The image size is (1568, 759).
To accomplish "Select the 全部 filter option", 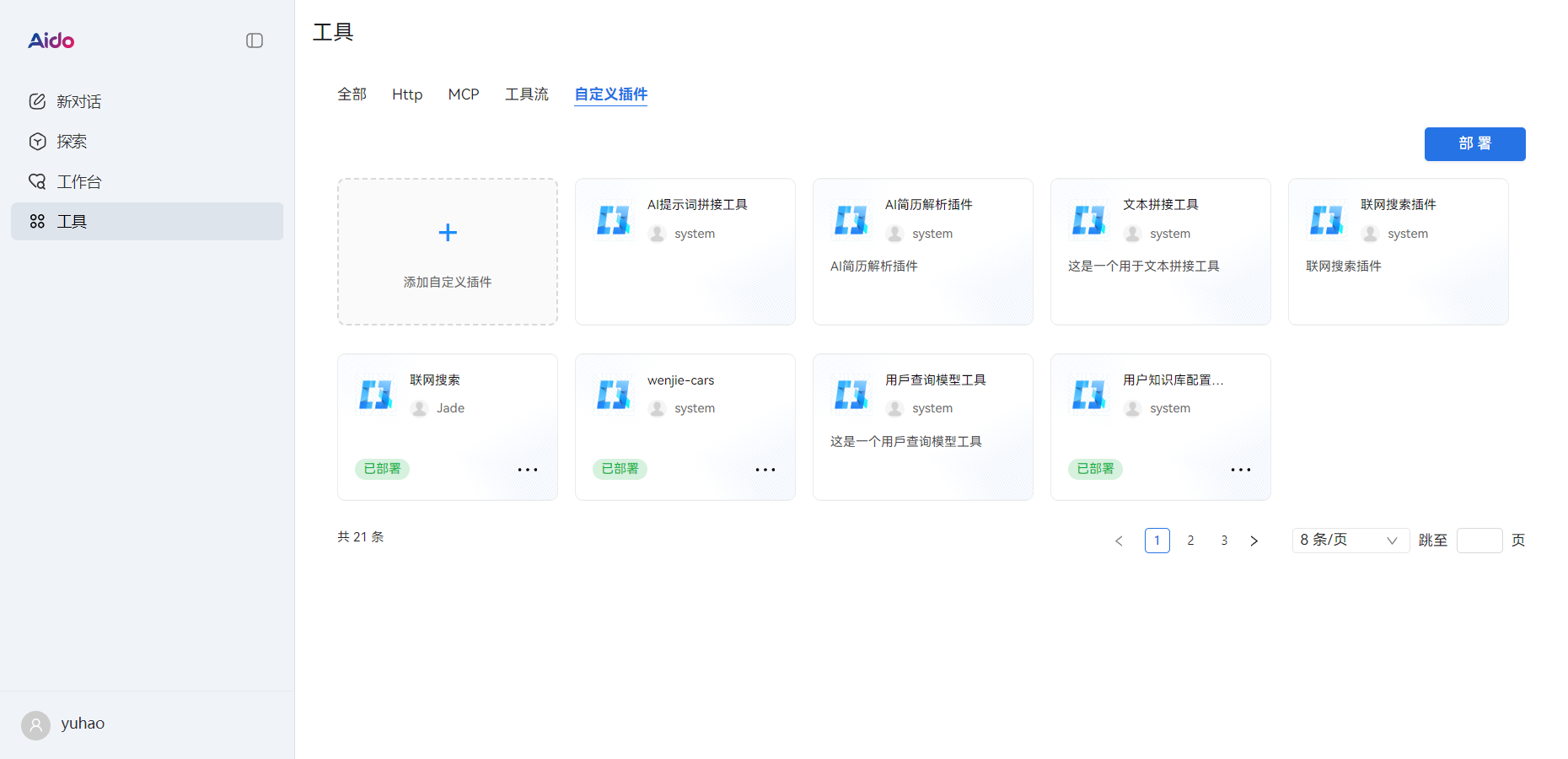I will pos(352,94).
